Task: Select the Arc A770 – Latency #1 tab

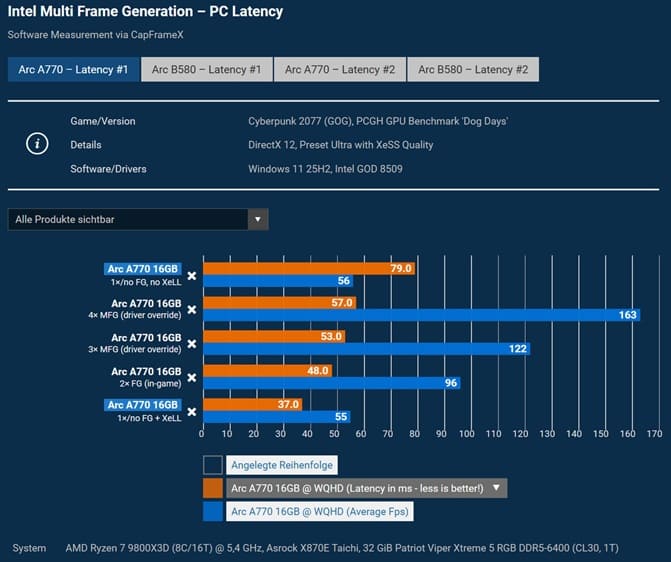Action: click(74, 69)
